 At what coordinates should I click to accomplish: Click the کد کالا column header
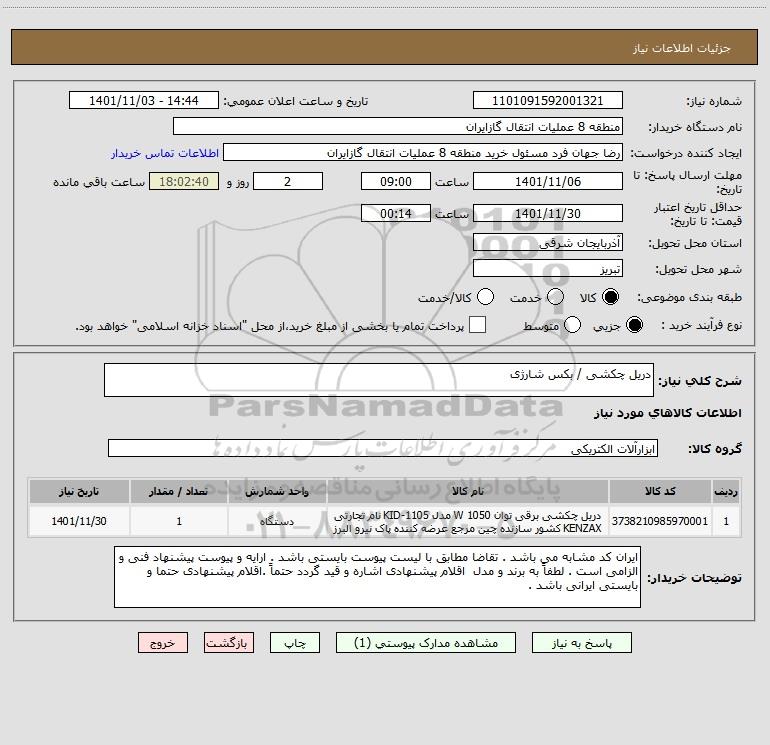[660, 491]
